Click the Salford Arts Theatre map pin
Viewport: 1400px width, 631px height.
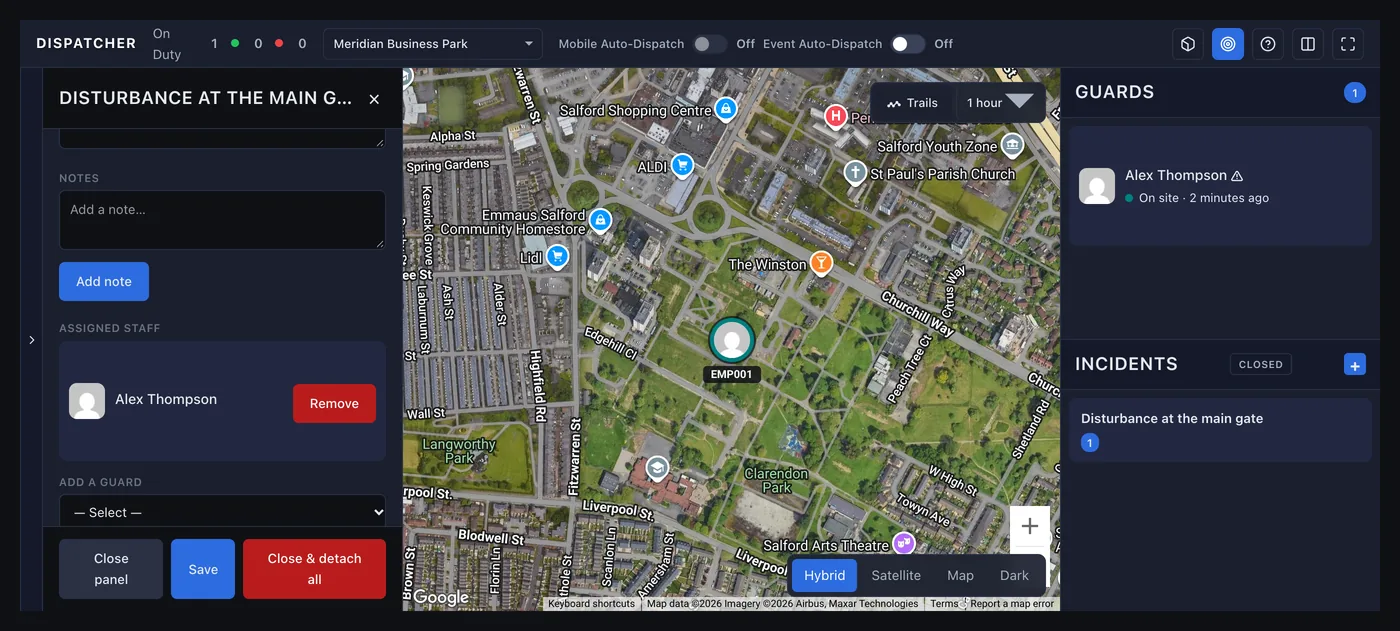[904, 543]
